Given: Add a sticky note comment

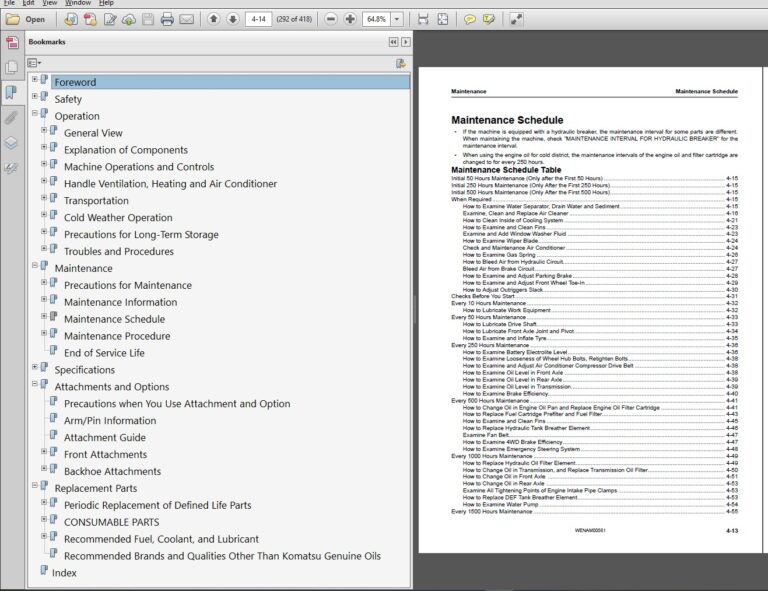Looking at the screenshot, I should [x=470, y=20].
